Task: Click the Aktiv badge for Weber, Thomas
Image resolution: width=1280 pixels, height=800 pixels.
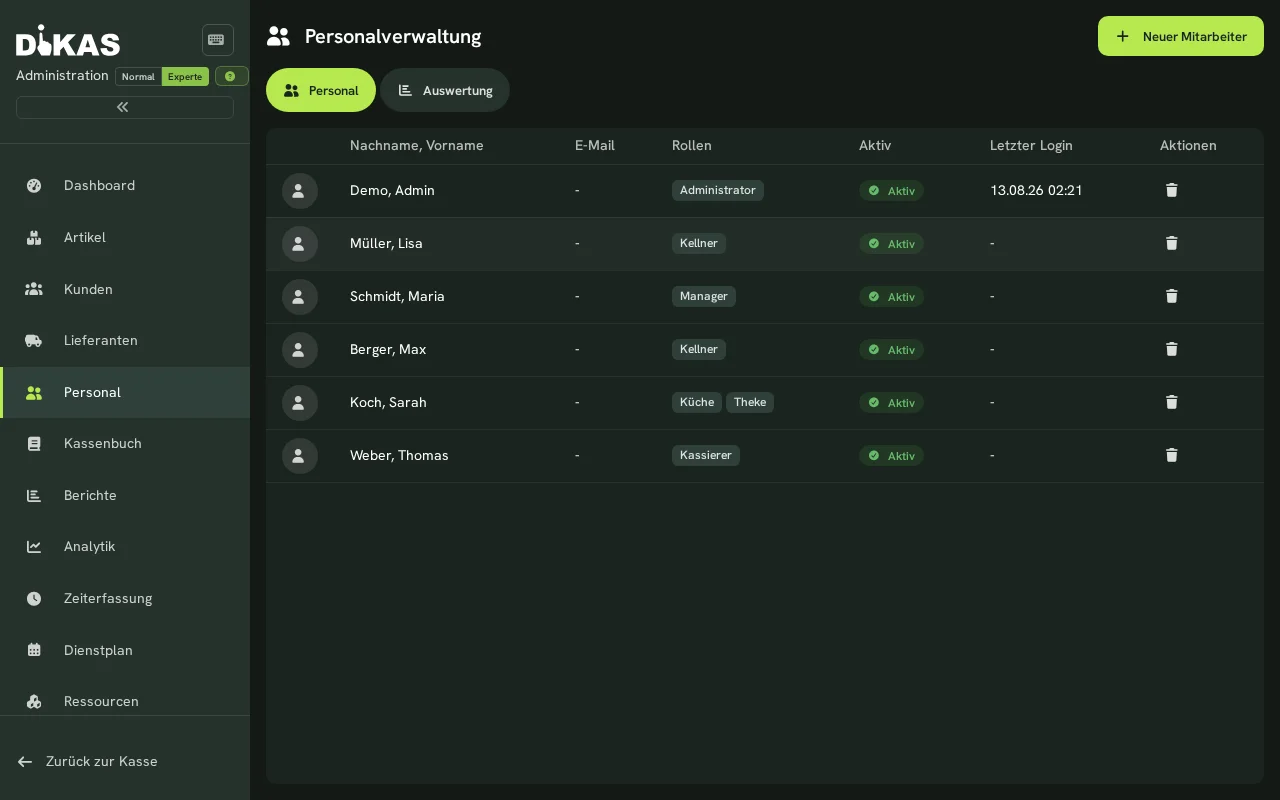Action: [x=891, y=456]
